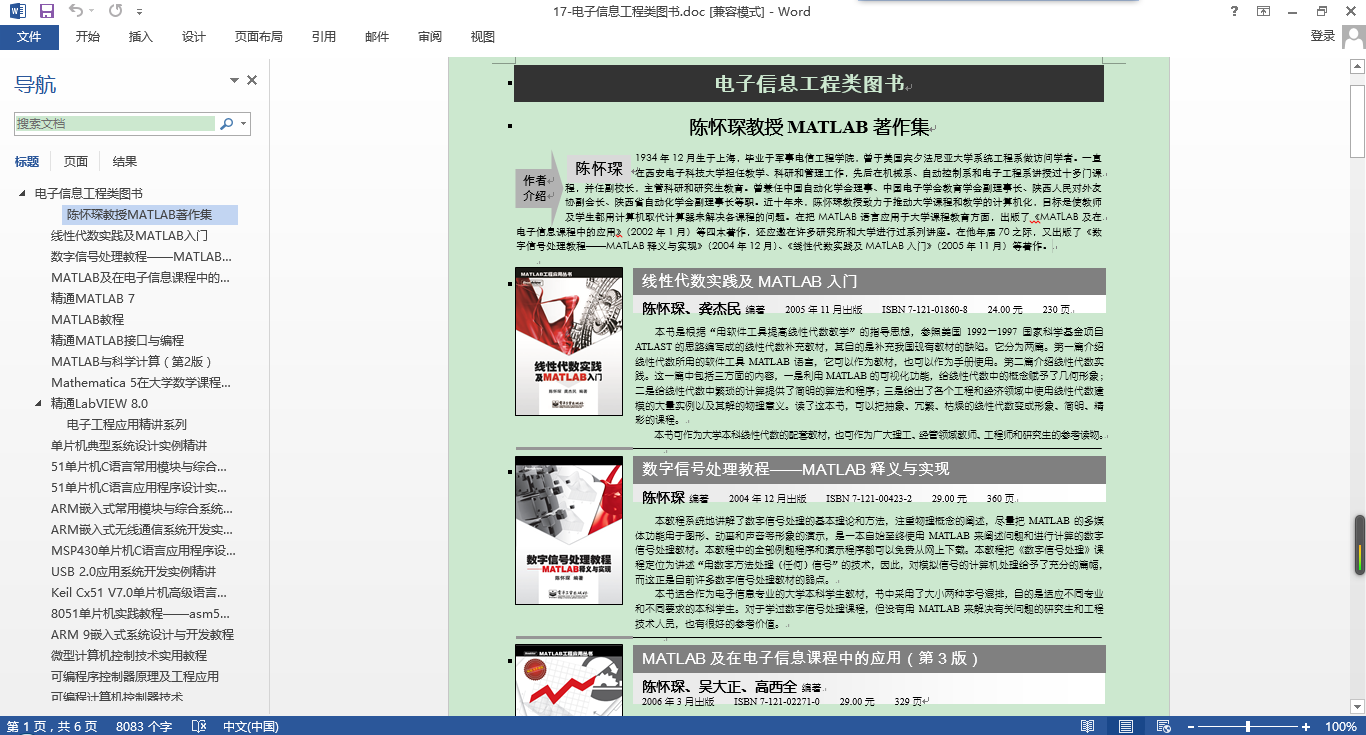Jump to heading 精通LabVIEW 8.0
The image size is (1366, 735).
tap(99, 403)
